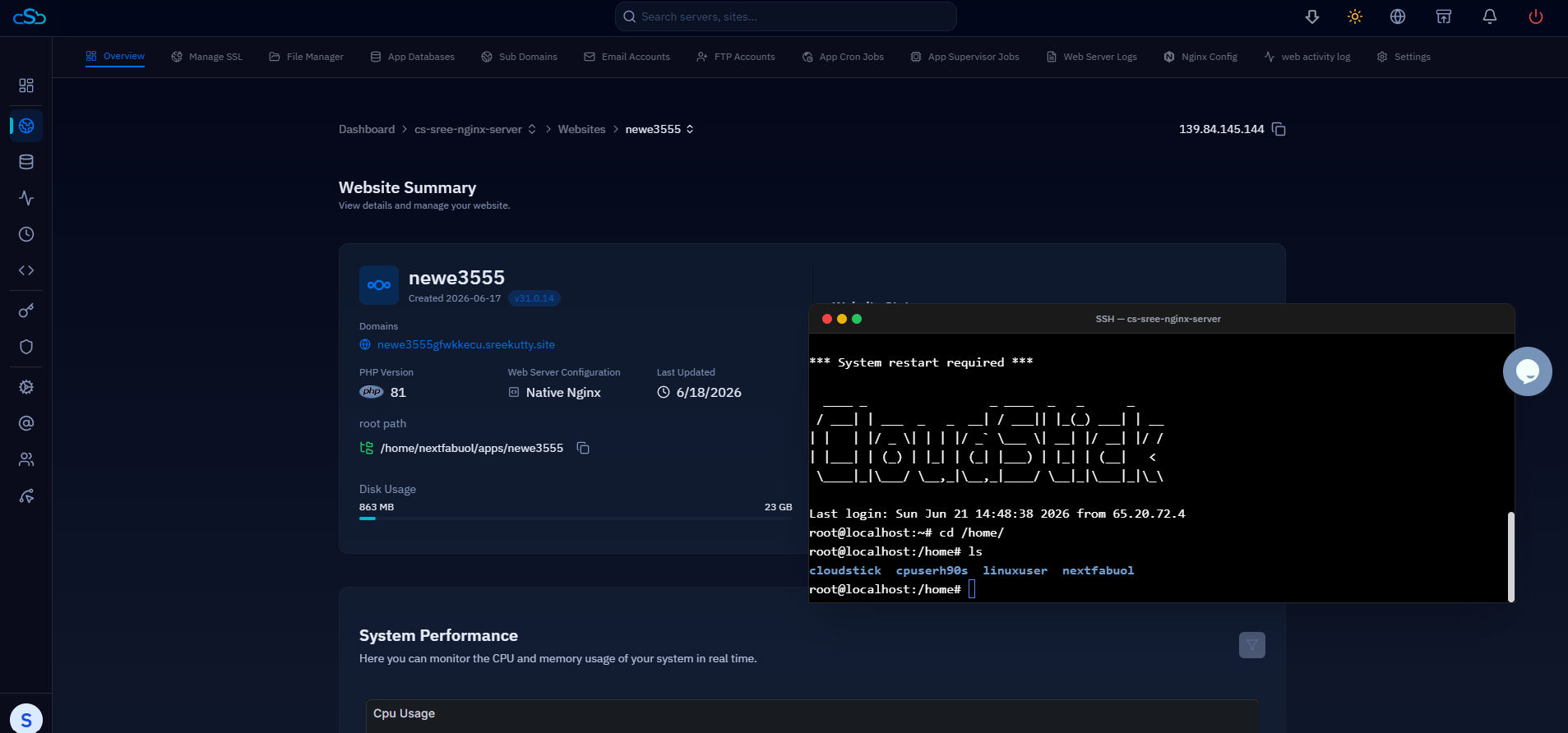
Task: Open the databases icon in the sidebar
Action: tap(26, 162)
